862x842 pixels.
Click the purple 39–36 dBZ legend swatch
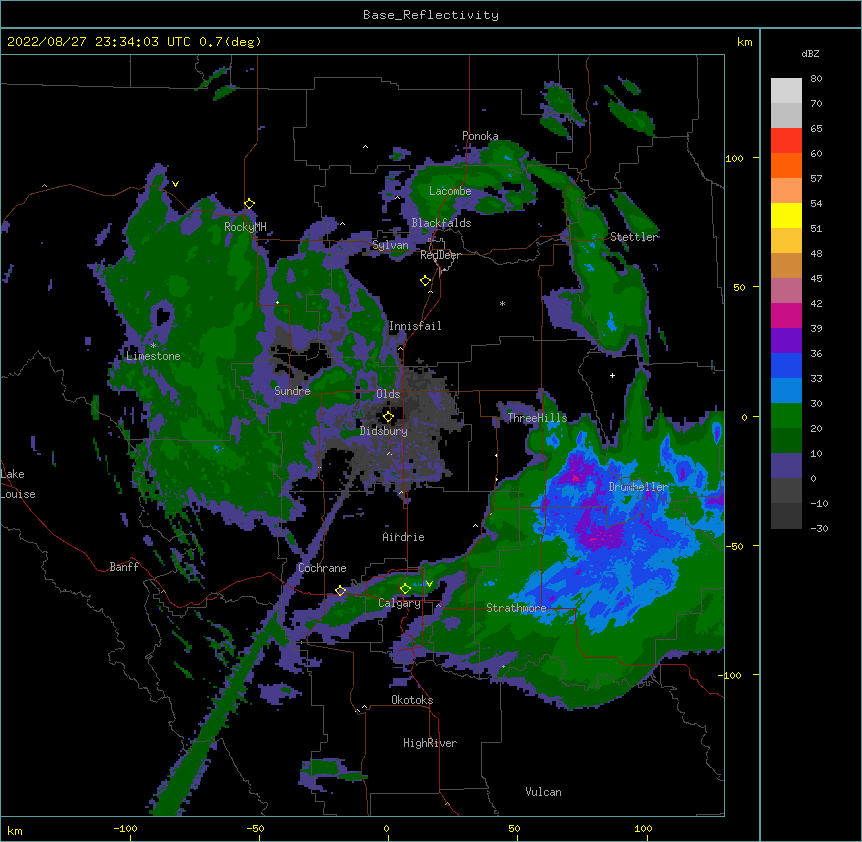pos(786,341)
